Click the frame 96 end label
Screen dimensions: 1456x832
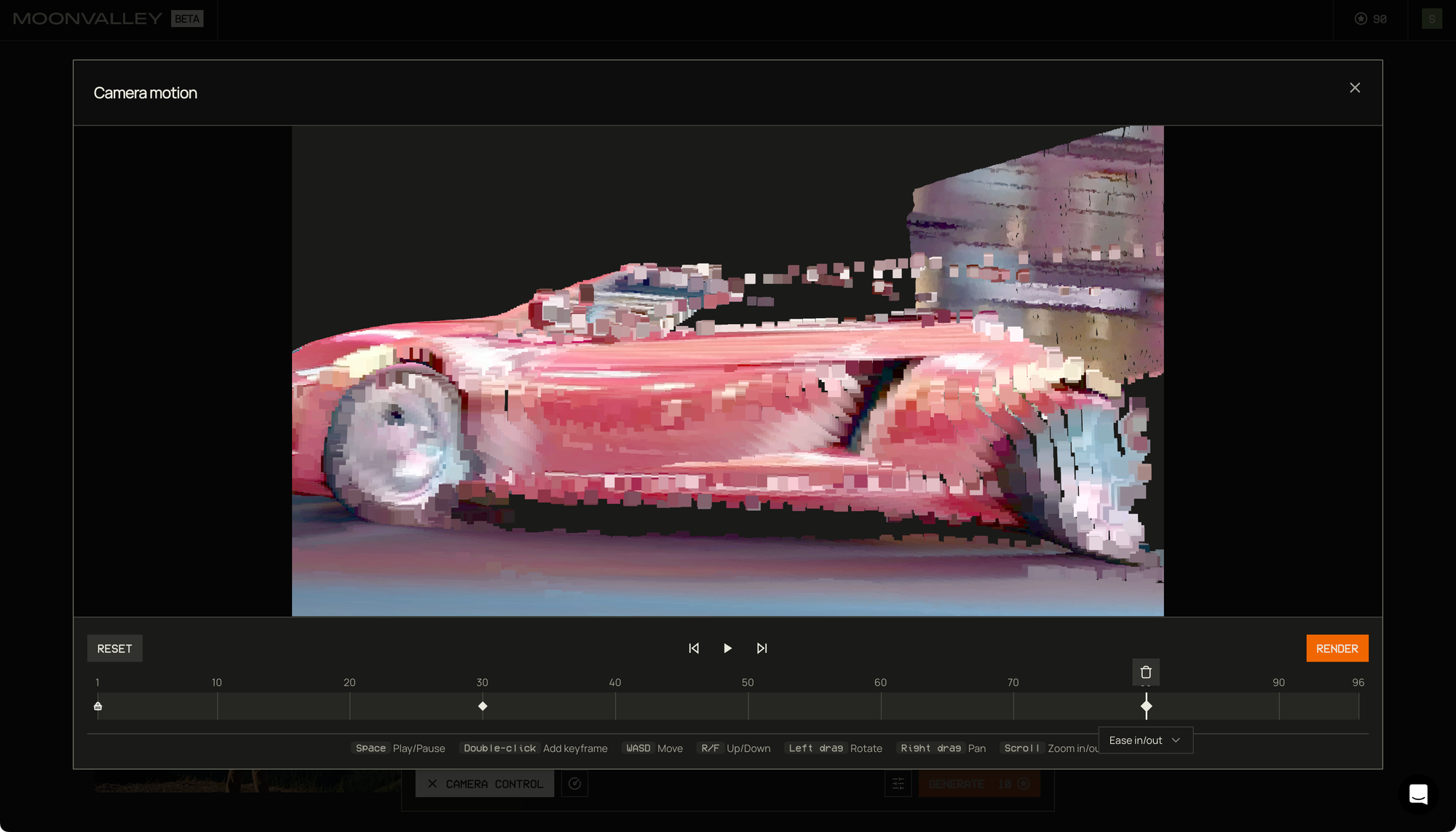(1358, 682)
